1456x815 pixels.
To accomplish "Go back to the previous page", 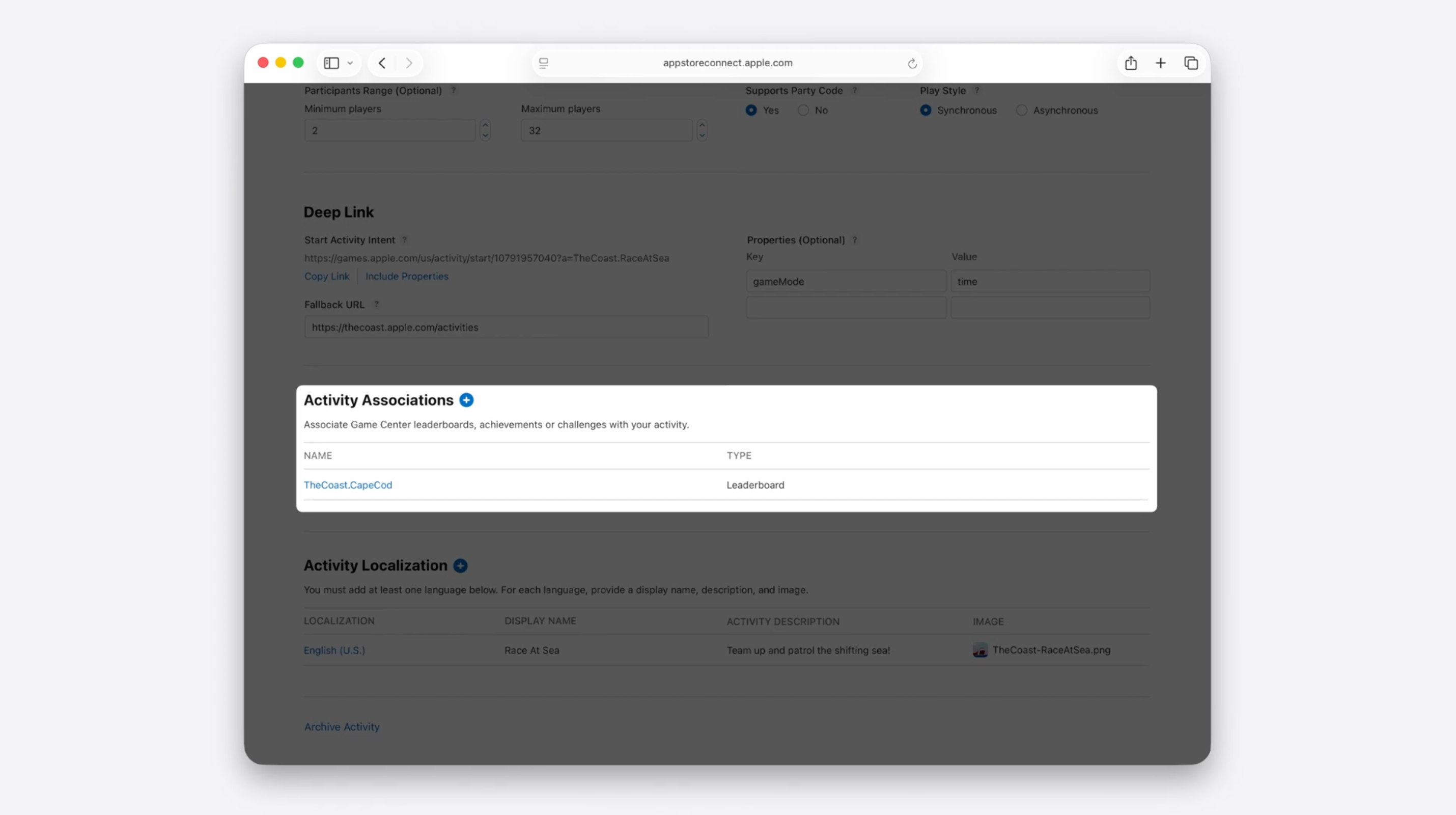I will (x=382, y=63).
